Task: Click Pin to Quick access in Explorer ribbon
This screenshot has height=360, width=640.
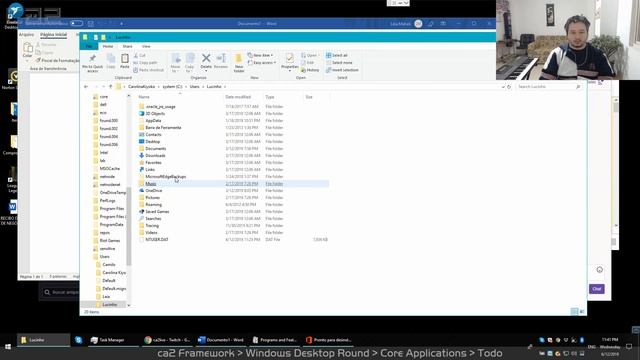Action: click(93, 63)
